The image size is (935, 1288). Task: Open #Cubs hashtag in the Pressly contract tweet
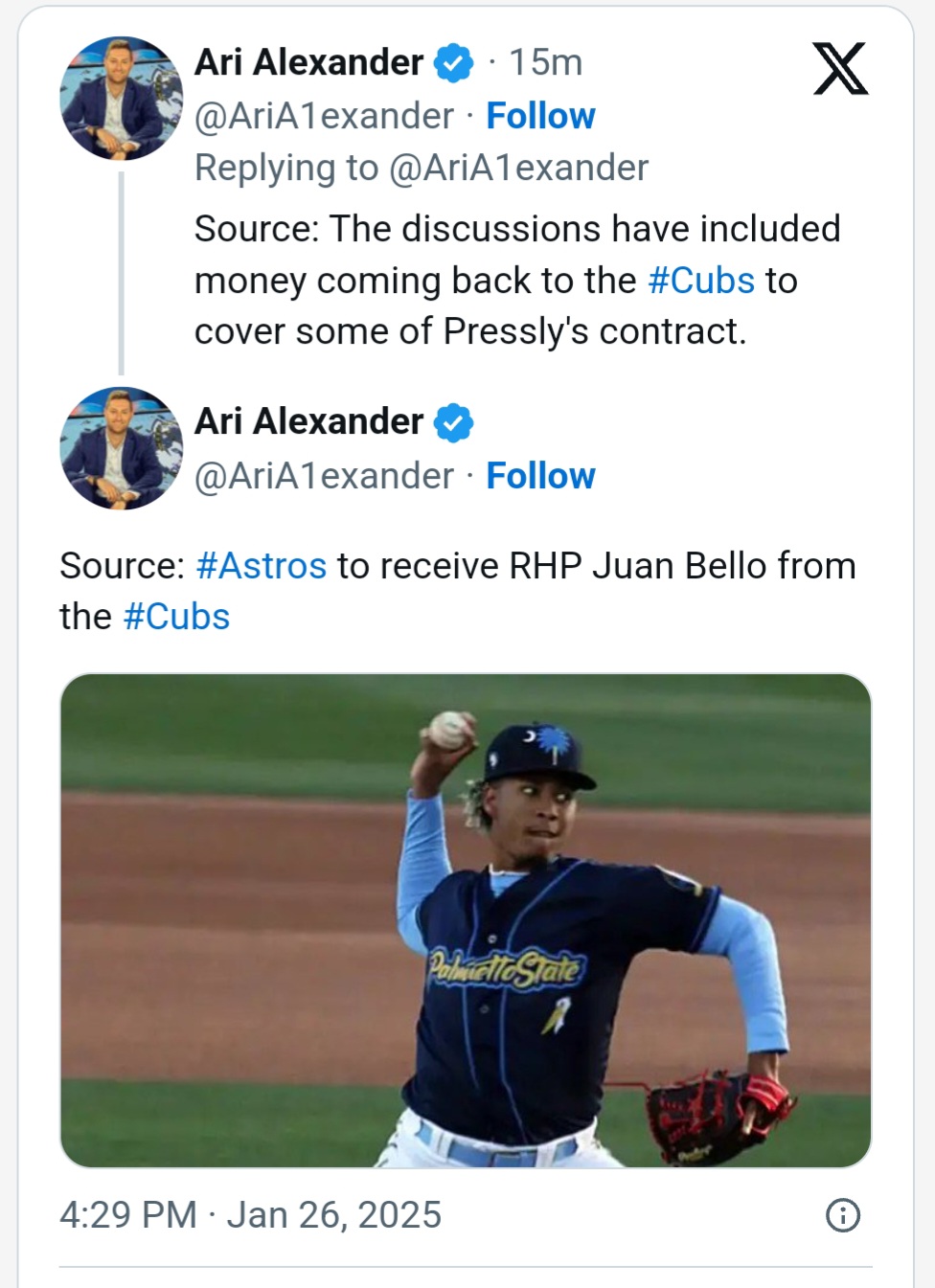pos(701,281)
